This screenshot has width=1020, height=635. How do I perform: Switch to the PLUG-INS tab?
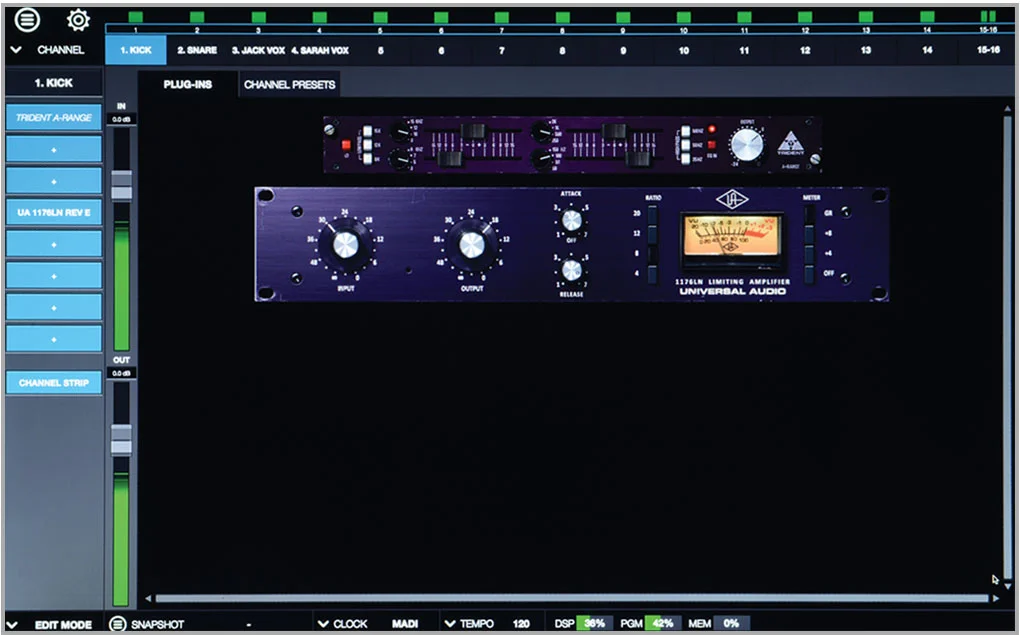point(187,84)
